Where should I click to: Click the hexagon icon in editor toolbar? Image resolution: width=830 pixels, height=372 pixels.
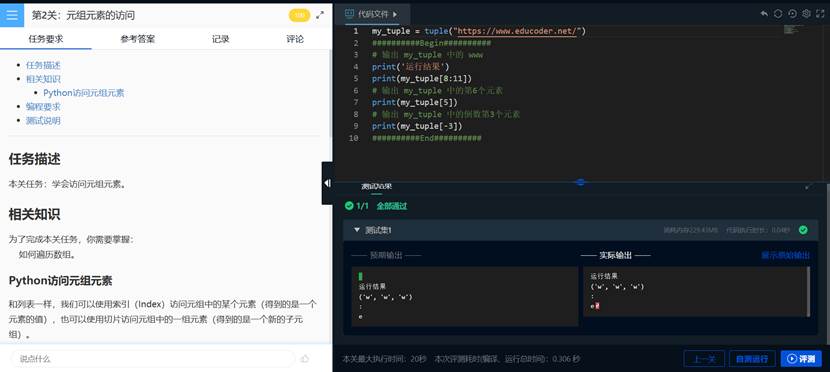(778, 14)
